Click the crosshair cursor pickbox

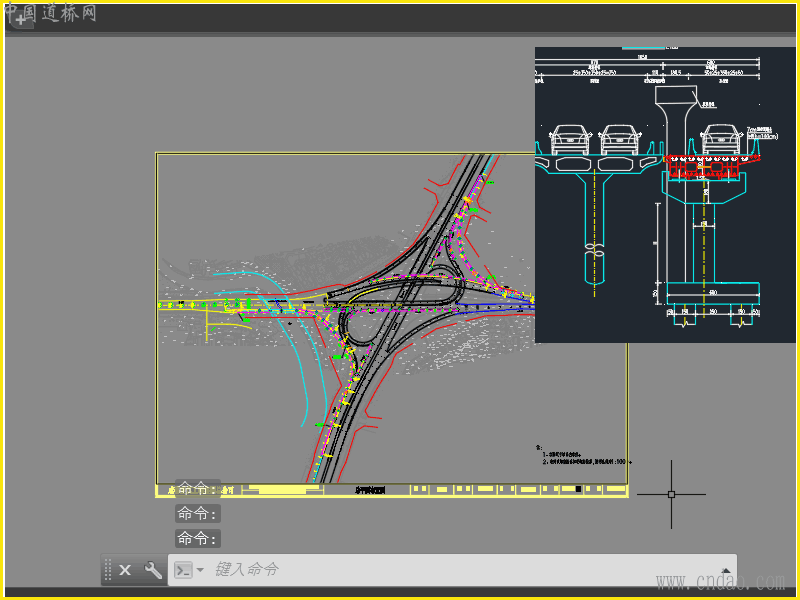click(x=672, y=494)
